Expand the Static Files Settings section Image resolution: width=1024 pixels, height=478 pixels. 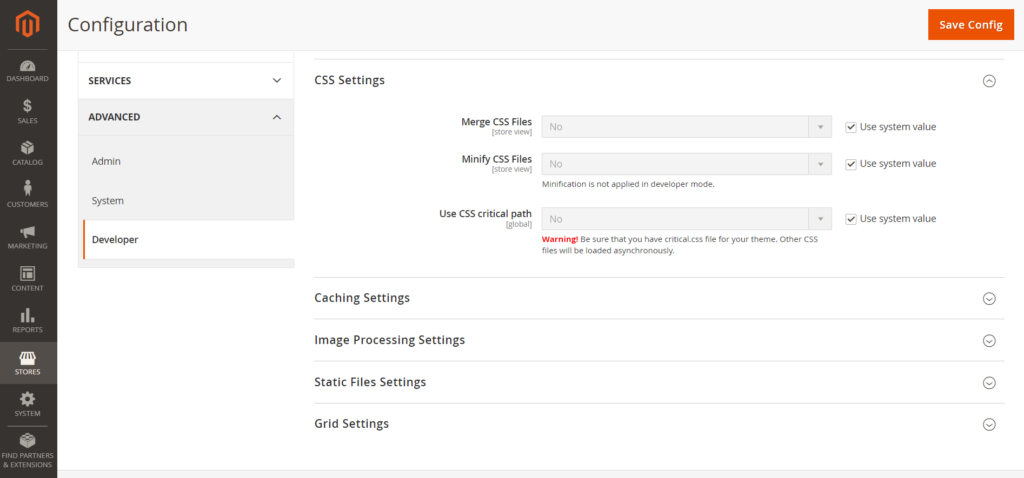click(x=989, y=383)
